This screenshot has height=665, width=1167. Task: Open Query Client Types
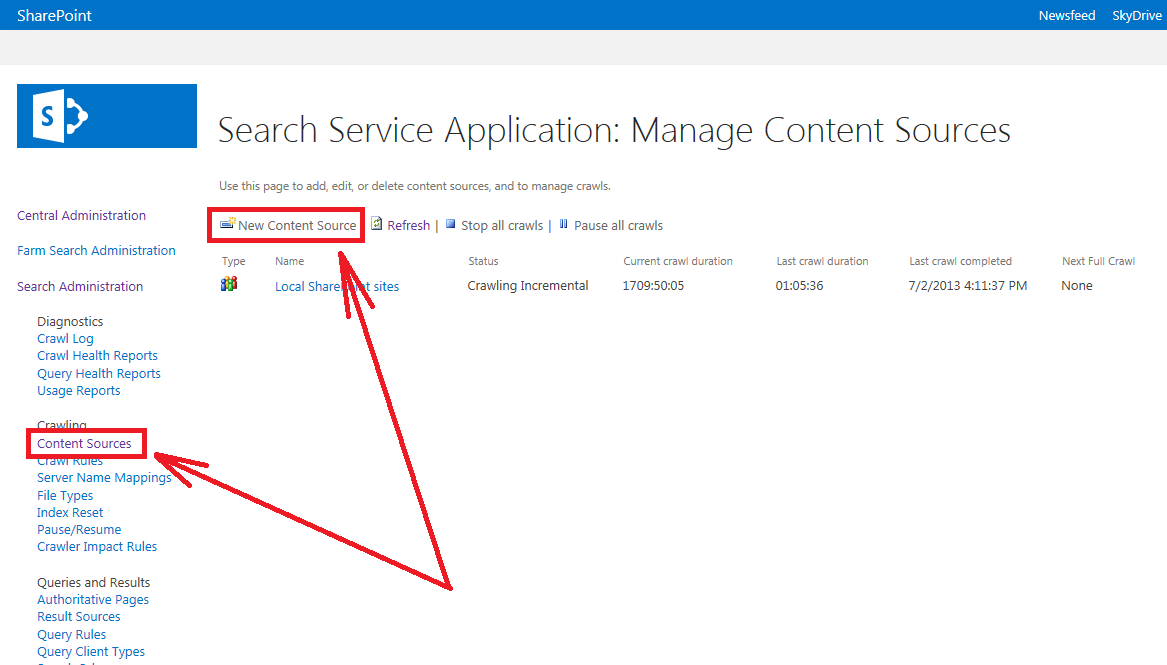pyautogui.click(x=91, y=652)
